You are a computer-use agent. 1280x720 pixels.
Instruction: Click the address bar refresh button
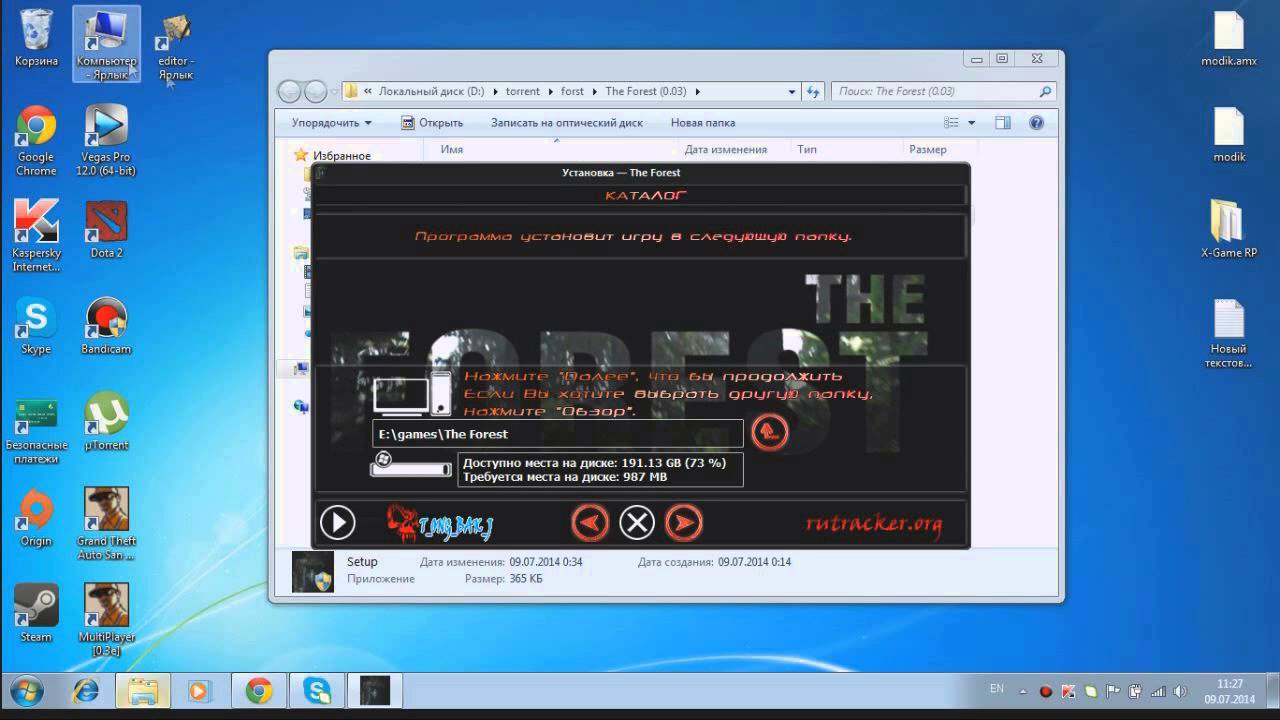(813, 91)
